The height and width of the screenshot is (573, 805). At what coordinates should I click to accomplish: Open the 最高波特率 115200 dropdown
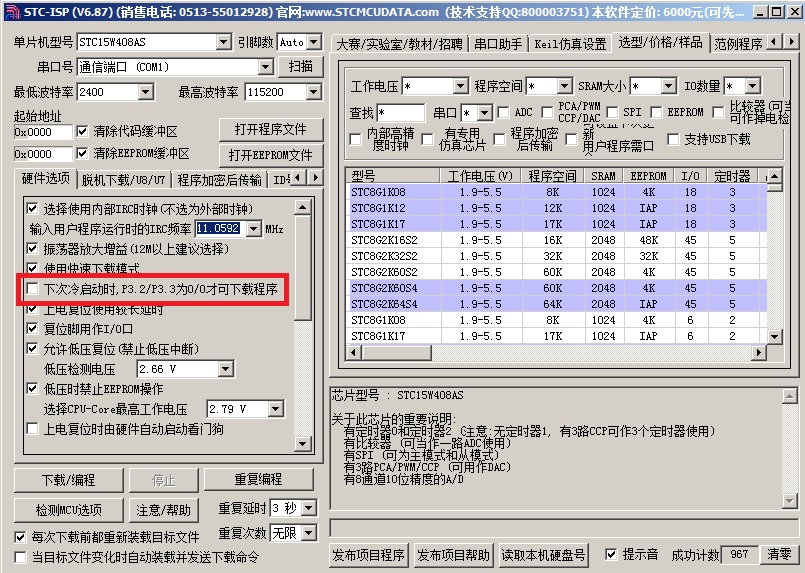(314, 92)
